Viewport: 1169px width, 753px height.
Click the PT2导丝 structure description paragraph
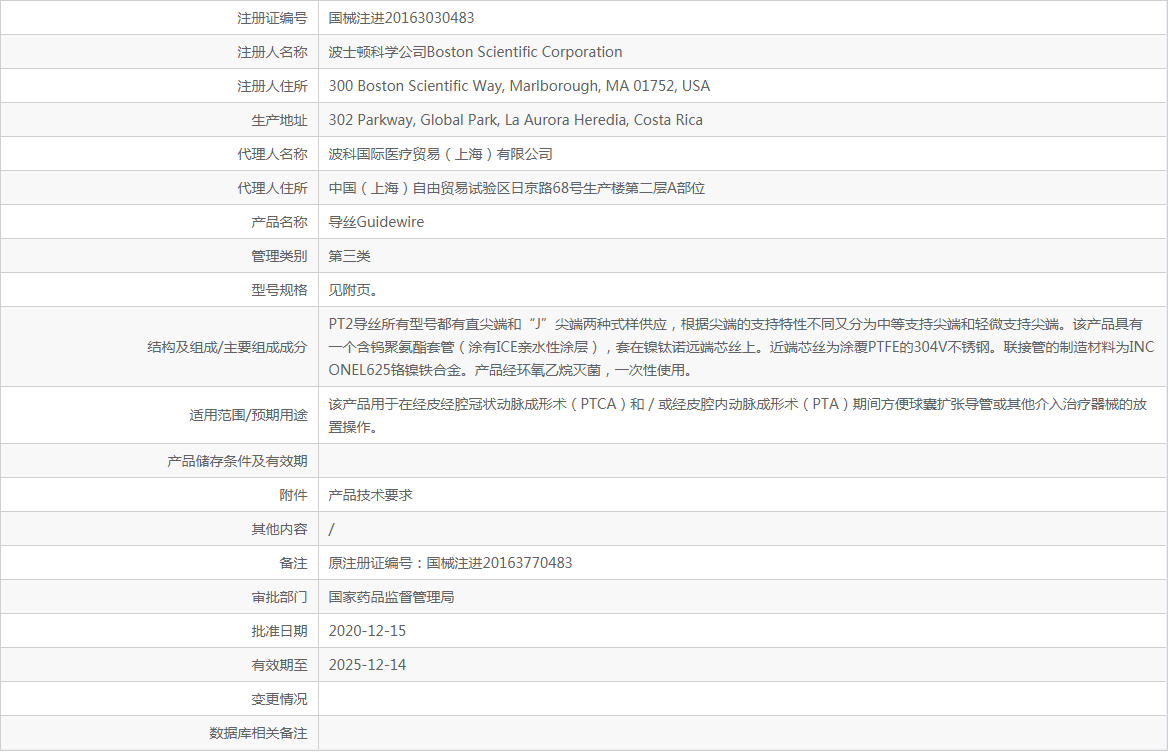click(741, 347)
